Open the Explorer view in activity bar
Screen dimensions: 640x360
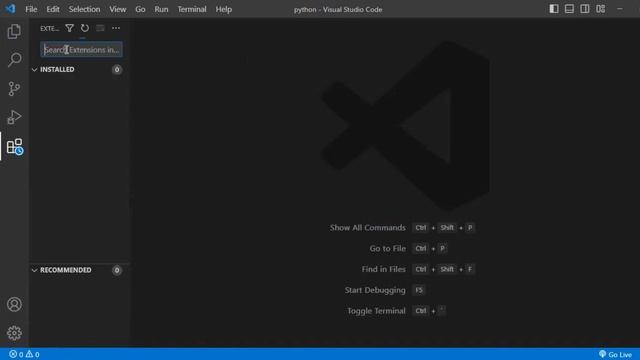14,31
